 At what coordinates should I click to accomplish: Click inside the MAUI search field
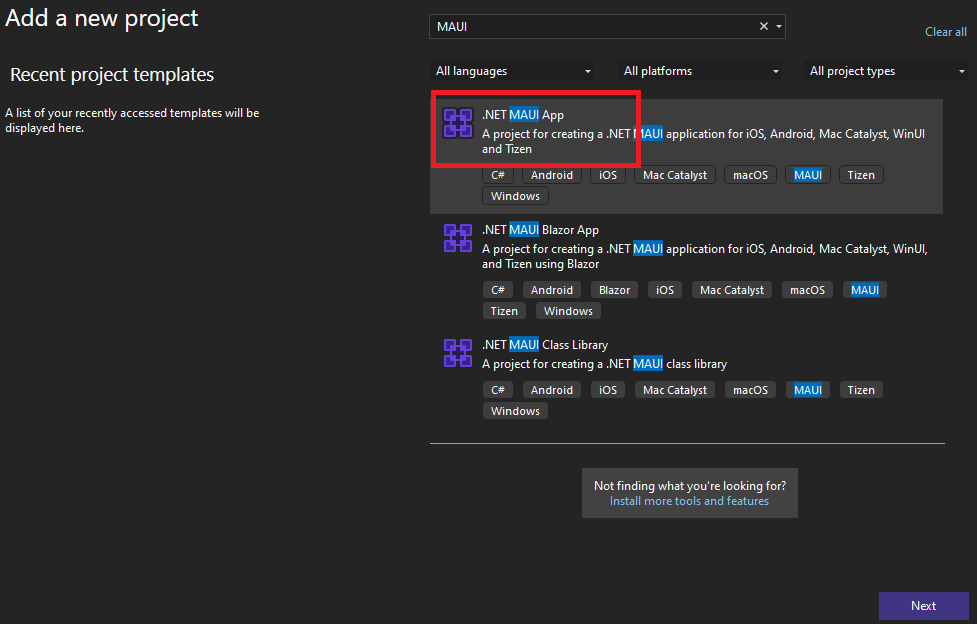(x=590, y=27)
